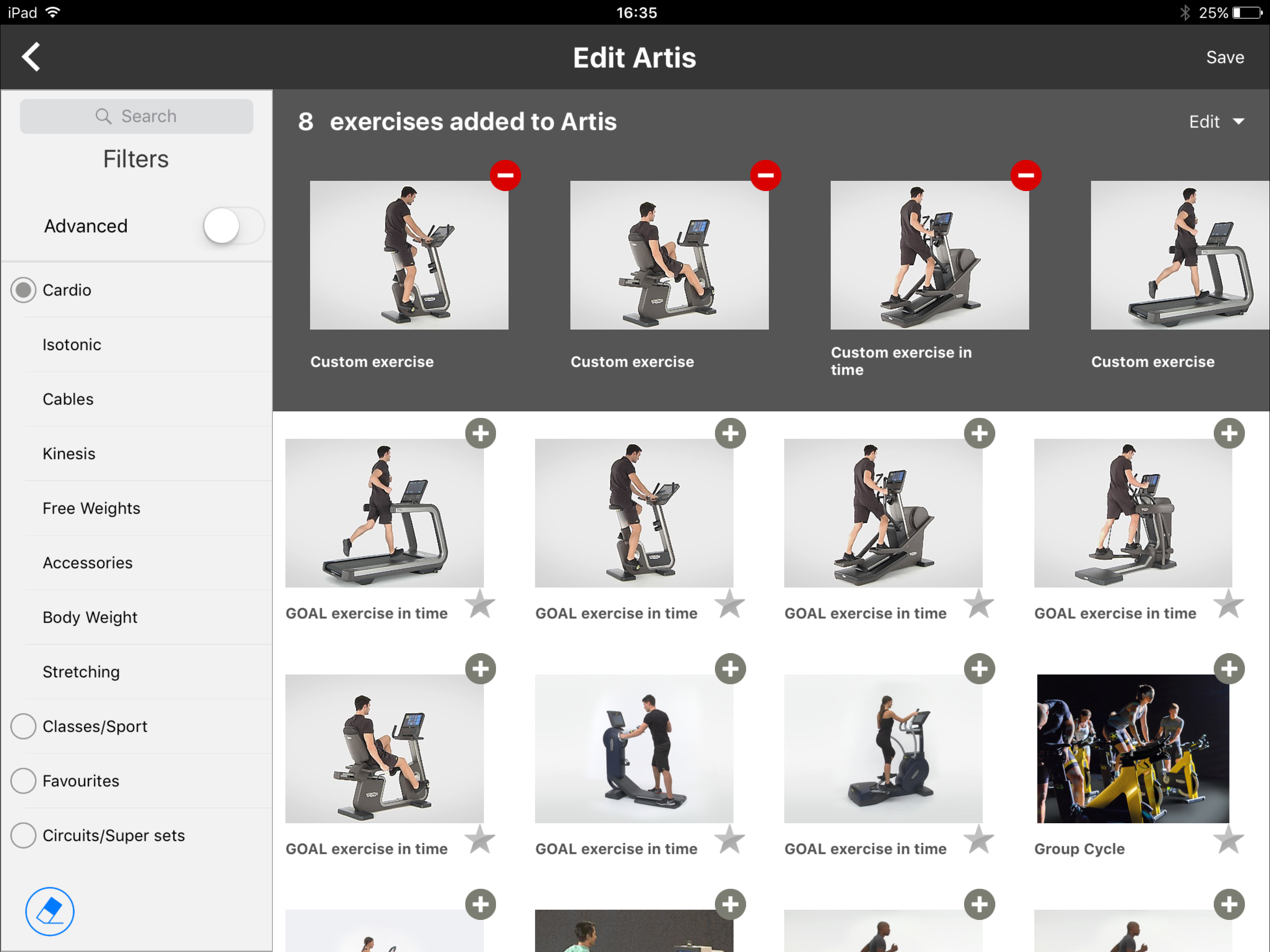This screenshot has width=1270, height=952.
Task: Remove the first Custom exercise from Artis
Action: coord(505,175)
